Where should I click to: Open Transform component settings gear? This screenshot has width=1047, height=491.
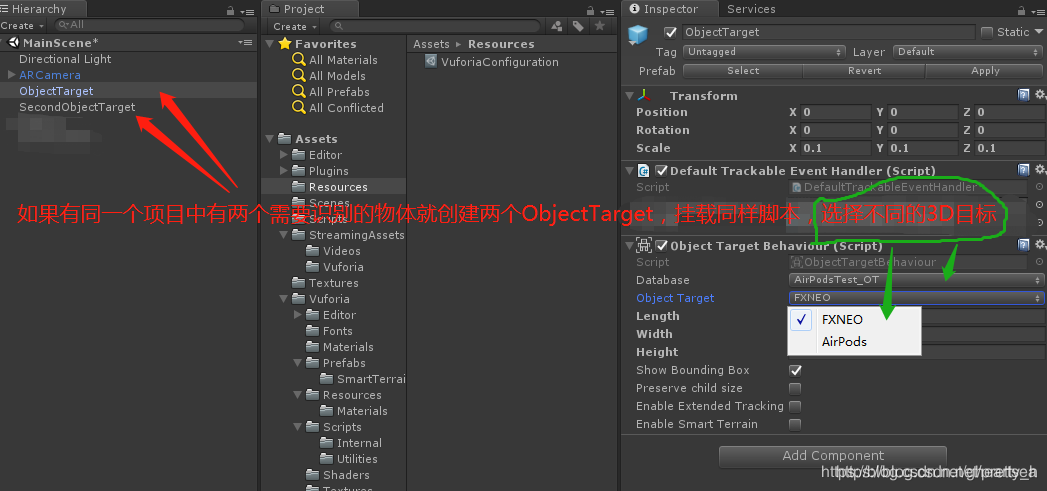[1039, 96]
